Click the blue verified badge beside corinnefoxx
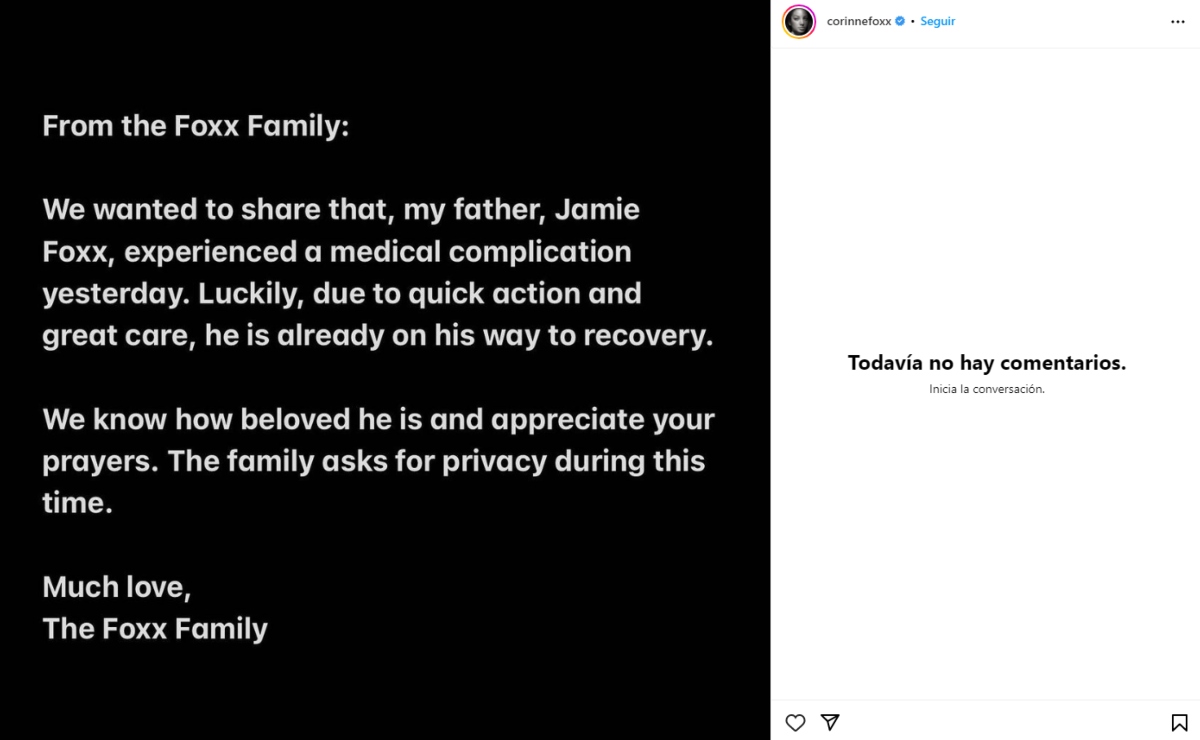Image resolution: width=1200 pixels, height=740 pixels. tap(900, 21)
